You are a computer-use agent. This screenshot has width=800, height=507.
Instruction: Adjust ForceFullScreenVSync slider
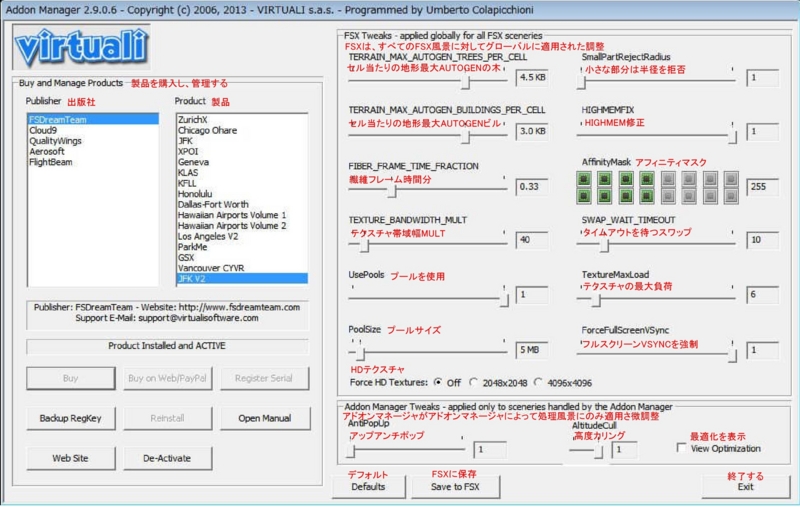pyautogui.click(x=732, y=354)
